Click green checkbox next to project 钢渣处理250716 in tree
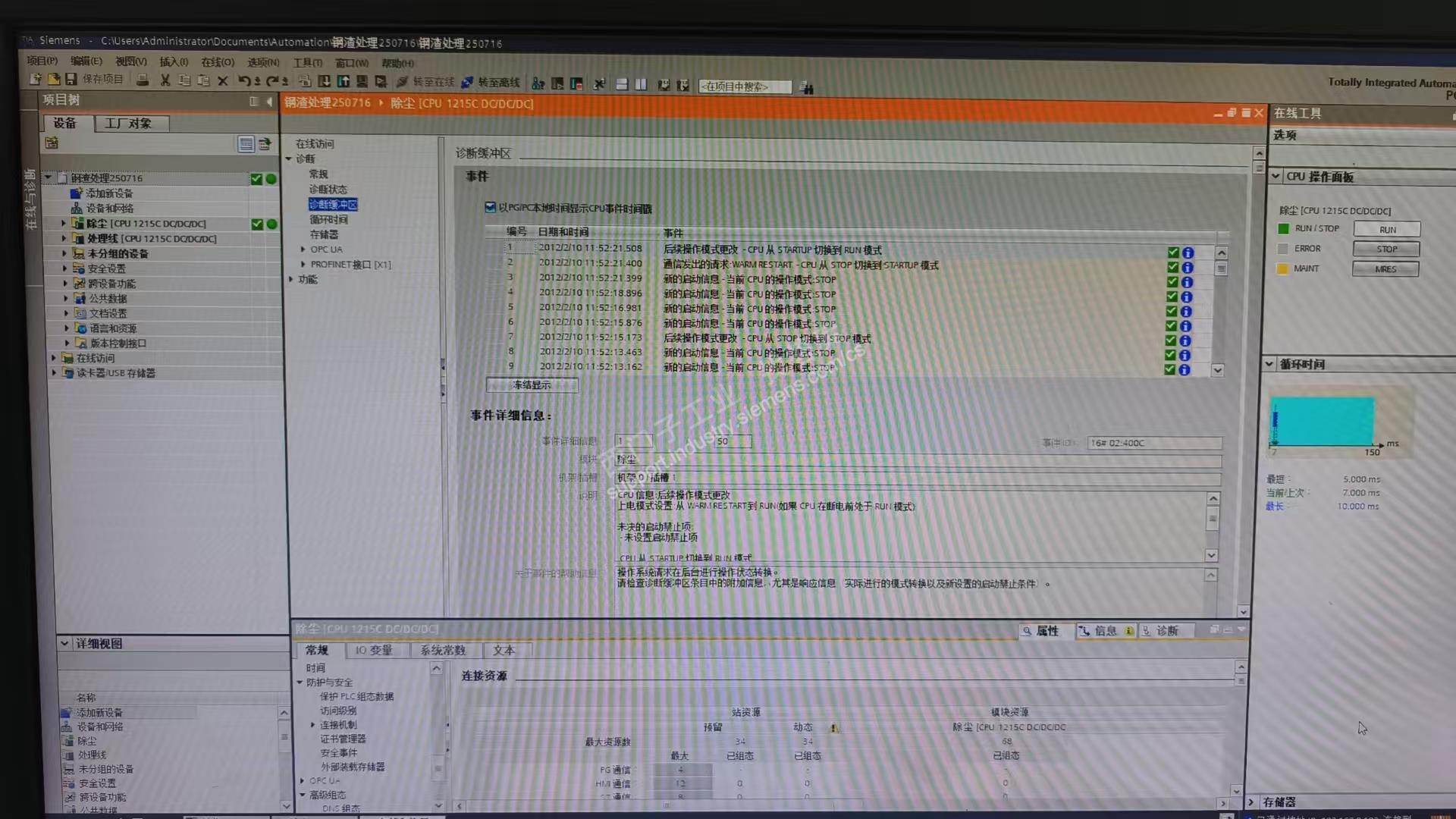Image resolution: width=1456 pixels, height=819 pixels. click(x=256, y=179)
